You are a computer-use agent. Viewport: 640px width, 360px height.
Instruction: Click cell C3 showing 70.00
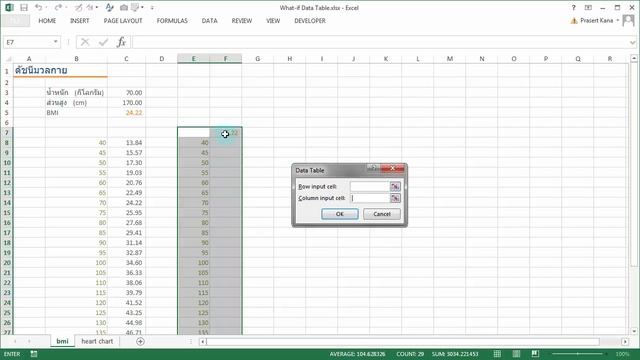127,93
